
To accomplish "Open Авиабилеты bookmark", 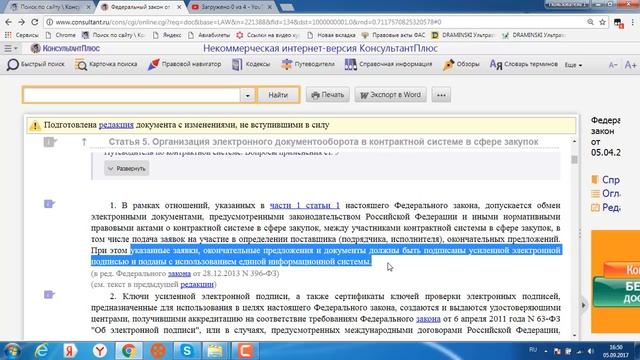I will point(209,36).
